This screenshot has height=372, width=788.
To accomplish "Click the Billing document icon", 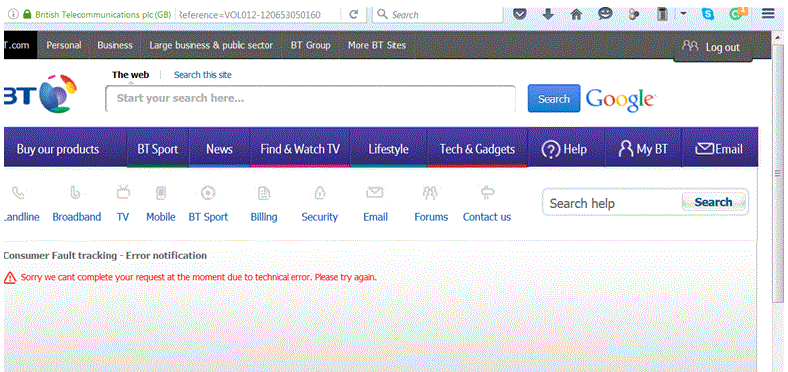I will click(x=263, y=193).
